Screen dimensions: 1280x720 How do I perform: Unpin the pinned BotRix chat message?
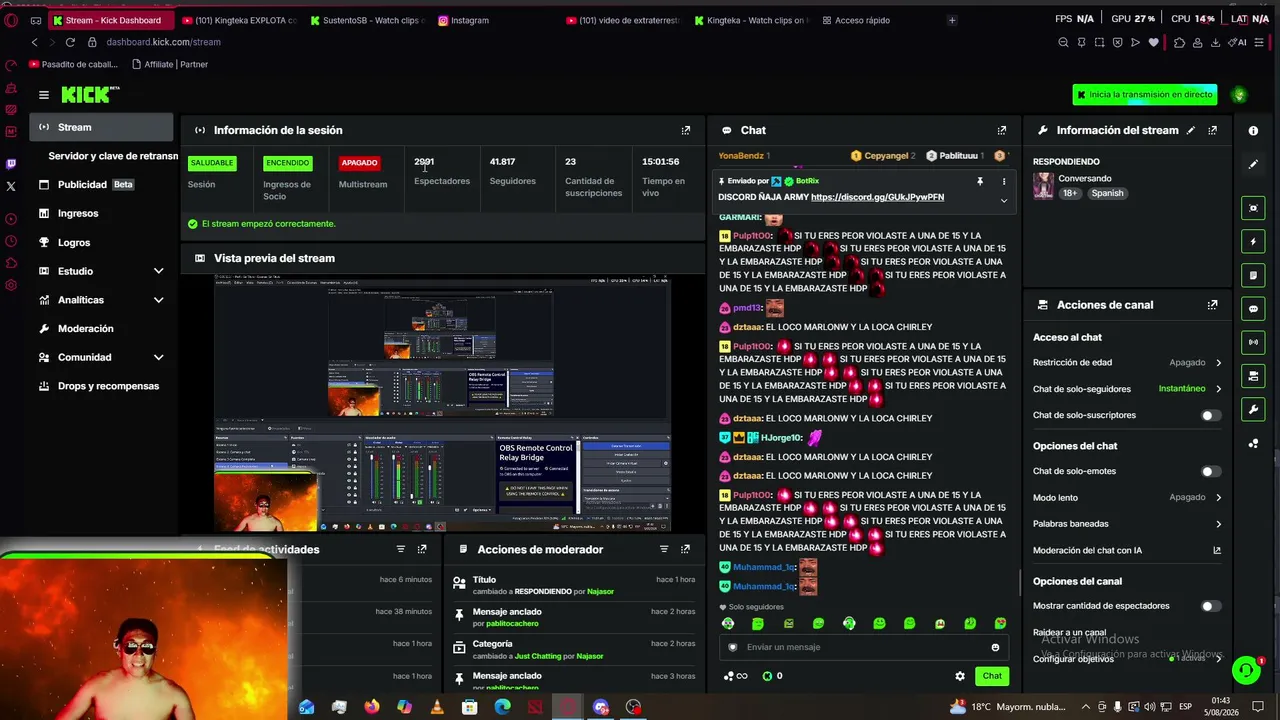[x=980, y=181]
